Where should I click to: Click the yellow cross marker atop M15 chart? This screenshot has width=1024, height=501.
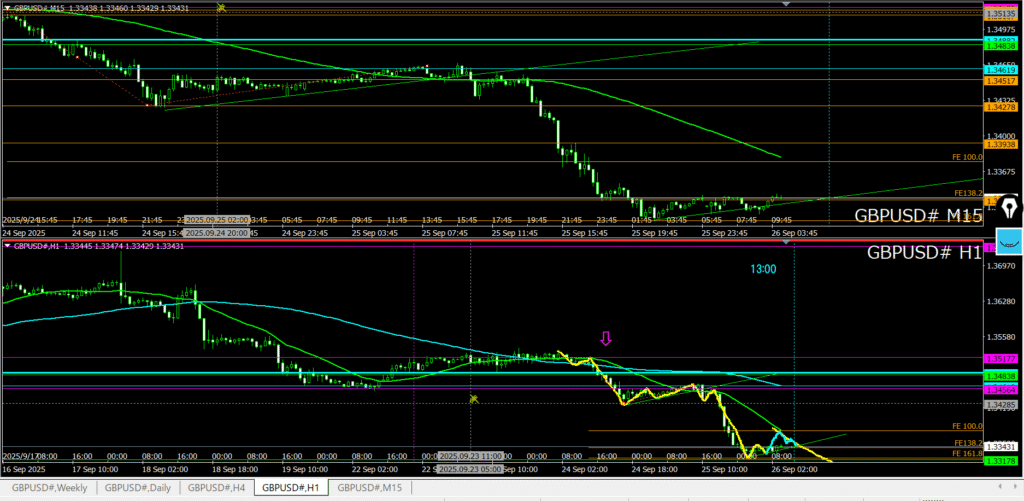coord(221,8)
